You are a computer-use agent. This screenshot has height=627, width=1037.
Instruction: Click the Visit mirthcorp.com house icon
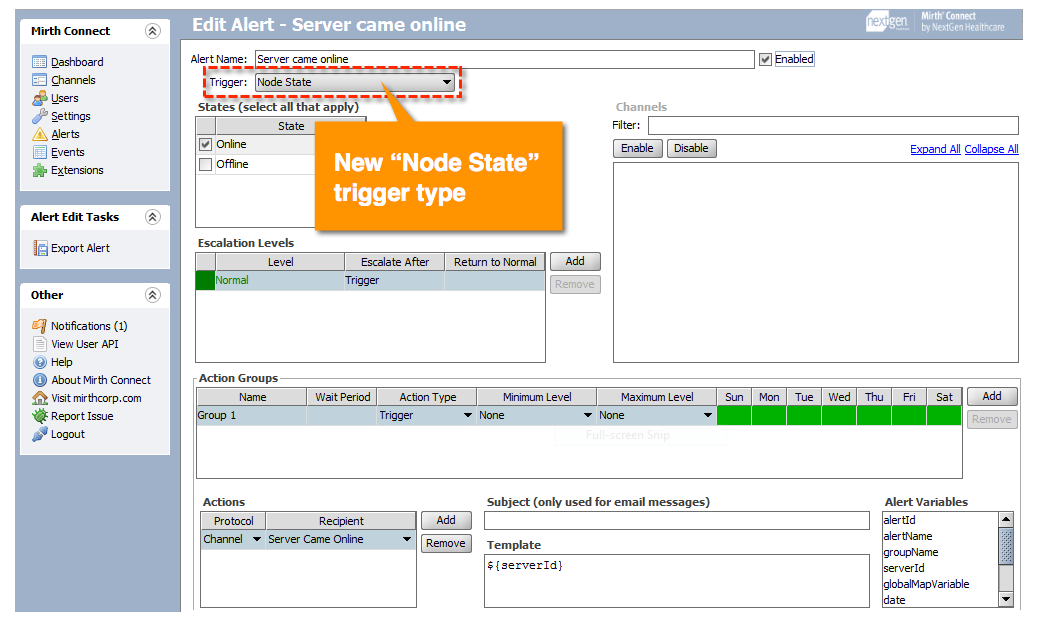click(x=40, y=398)
